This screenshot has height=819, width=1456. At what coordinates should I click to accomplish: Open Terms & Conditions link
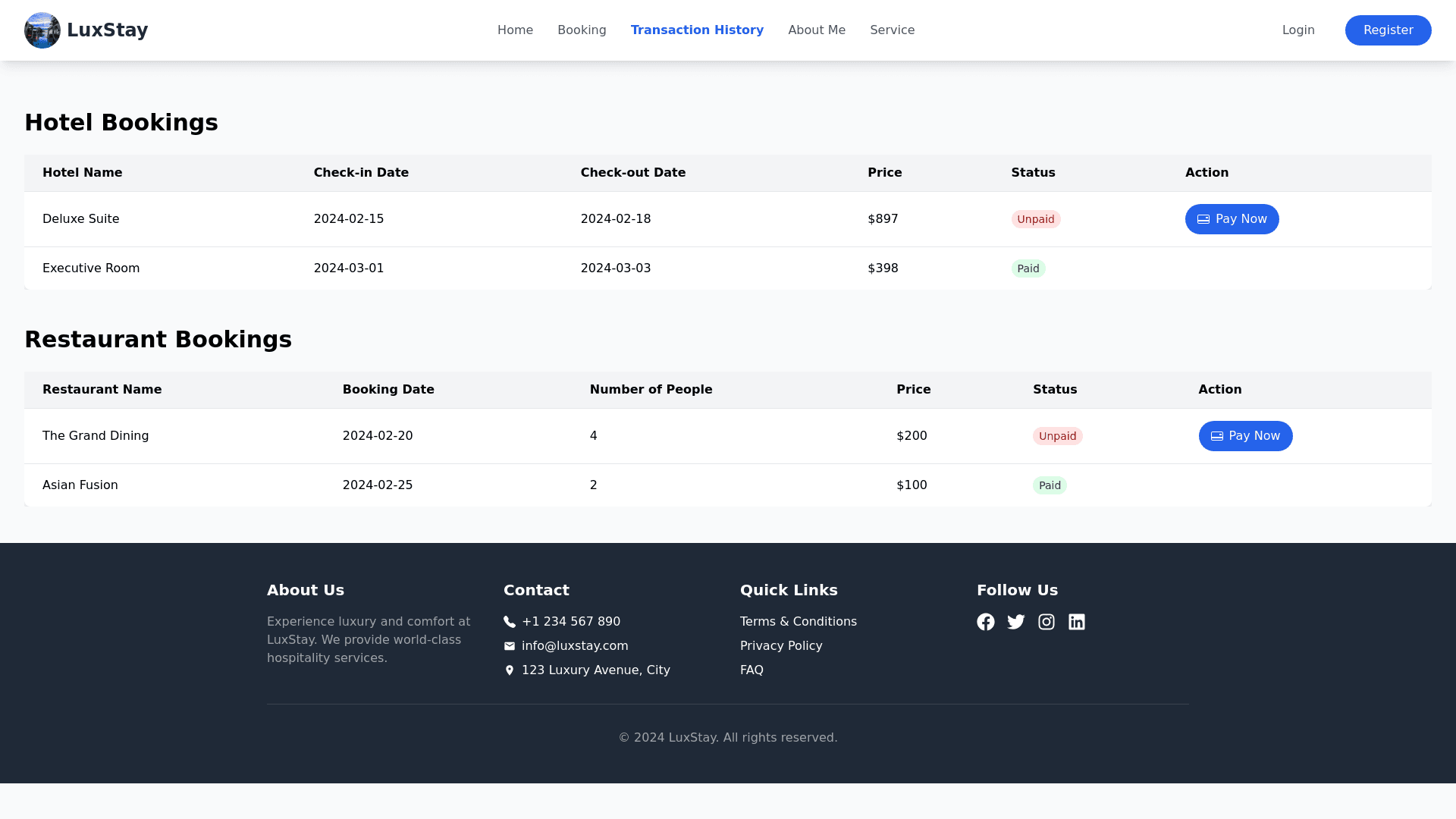[799, 622]
